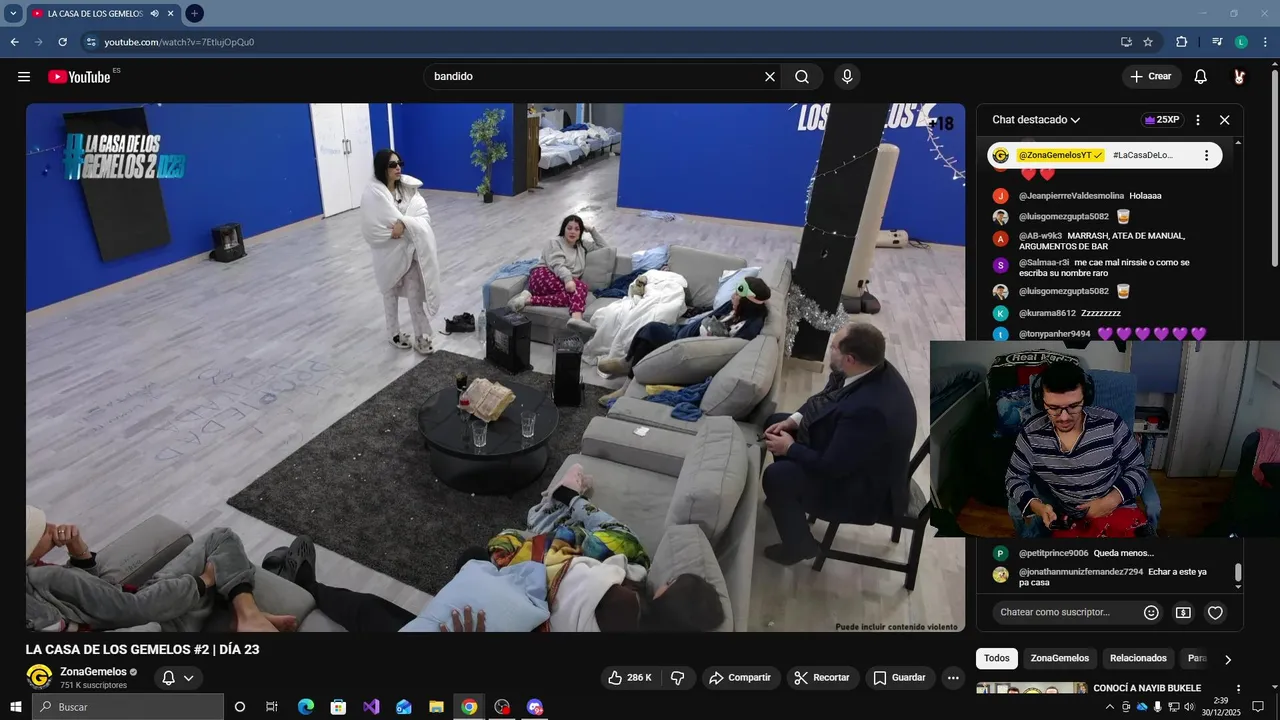The height and width of the screenshot is (720, 1280).
Task: Bookmark this page with star
Action: coord(1148,42)
